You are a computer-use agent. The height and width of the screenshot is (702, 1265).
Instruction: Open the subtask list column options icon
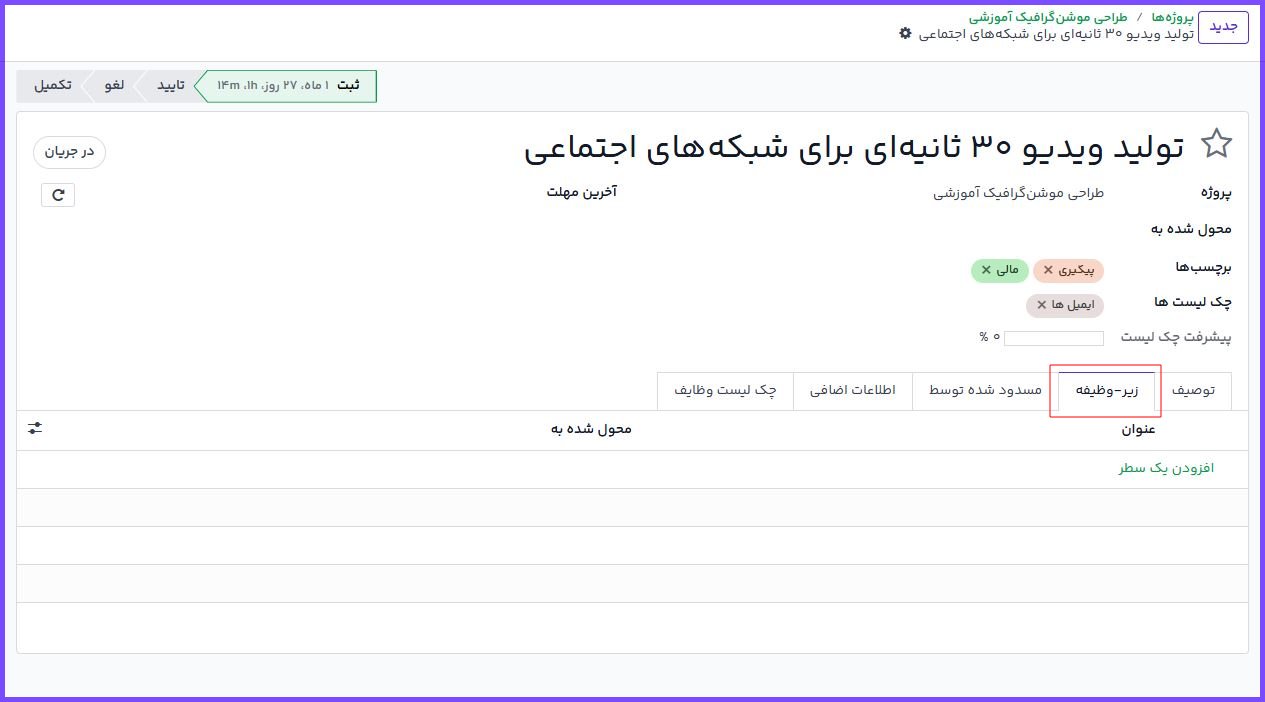[x=34, y=427]
